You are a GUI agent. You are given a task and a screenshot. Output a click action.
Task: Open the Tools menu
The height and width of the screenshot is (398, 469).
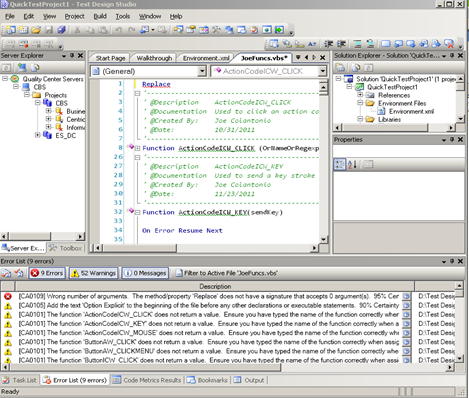[123, 16]
